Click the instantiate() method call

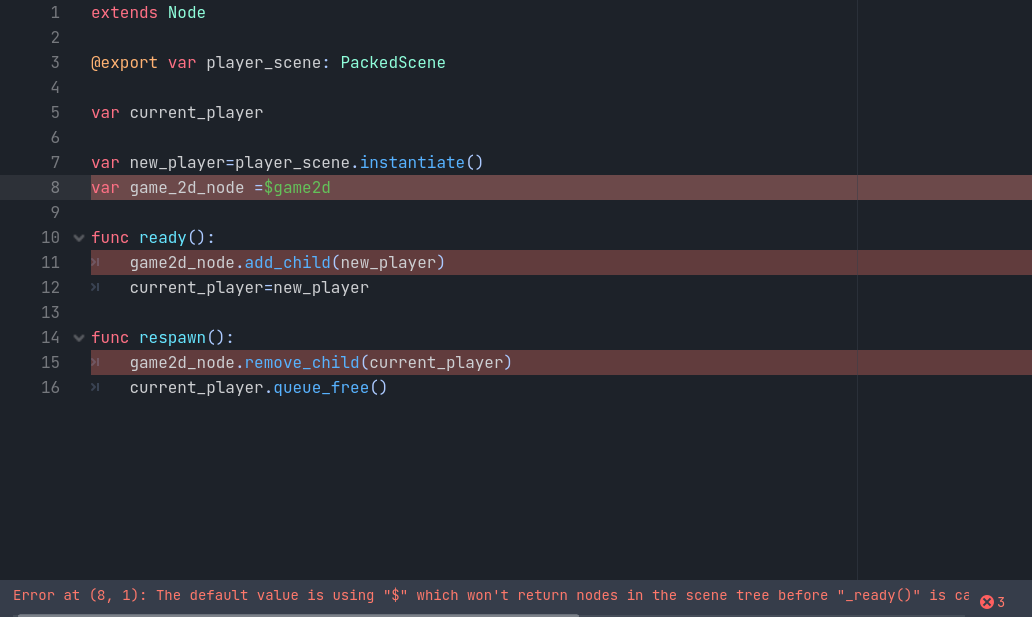421,163
